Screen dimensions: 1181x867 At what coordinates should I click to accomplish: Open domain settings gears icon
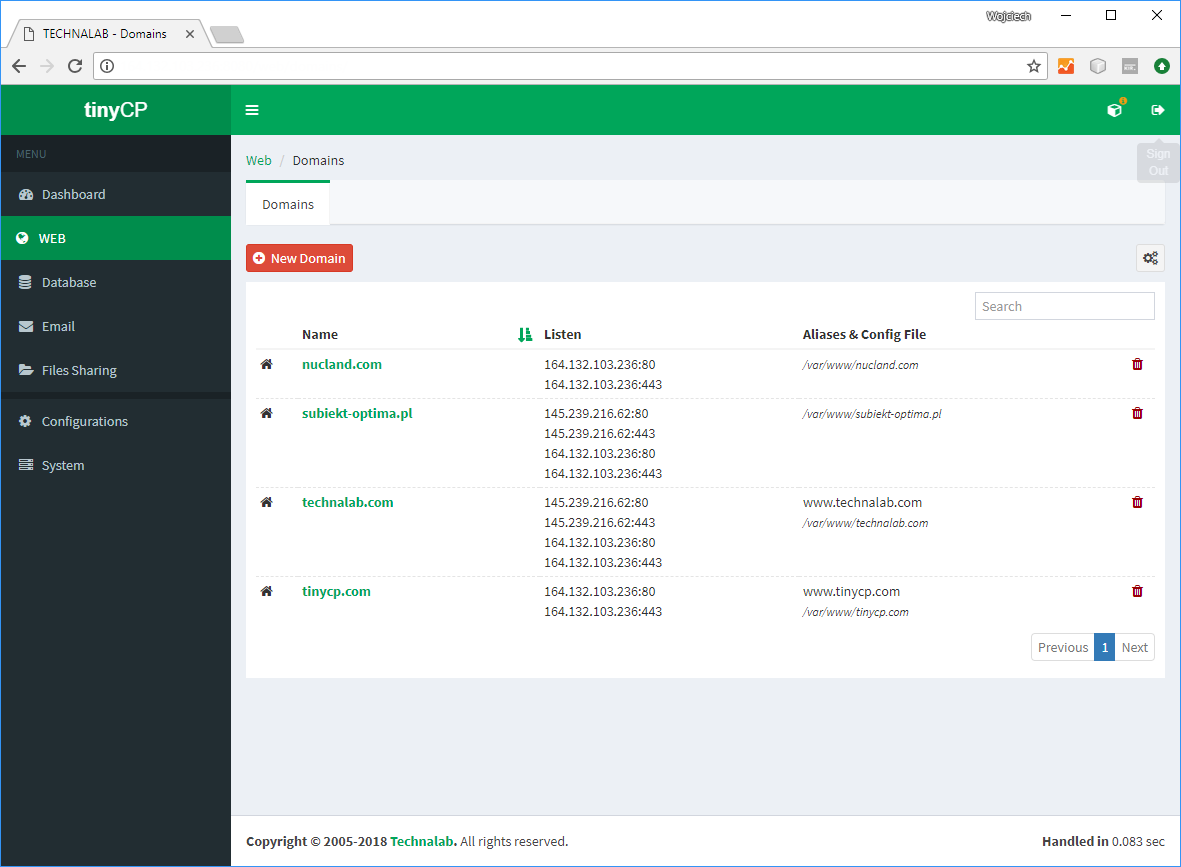(1150, 258)
